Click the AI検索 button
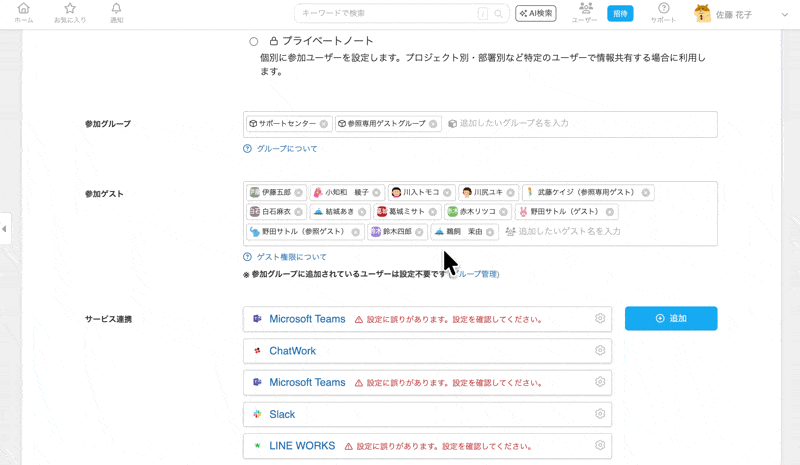 click(x=536, y=14)
